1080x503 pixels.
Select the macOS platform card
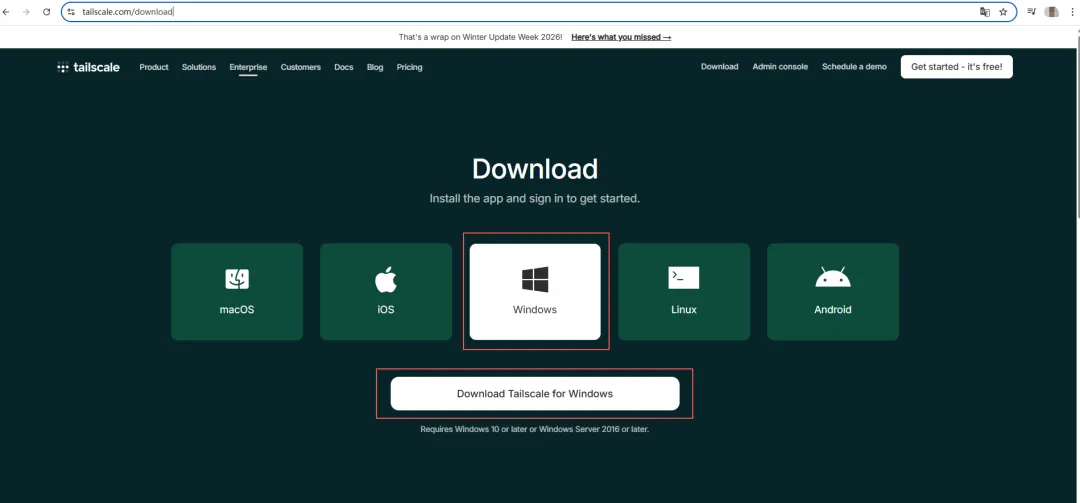tap(237, 291)
